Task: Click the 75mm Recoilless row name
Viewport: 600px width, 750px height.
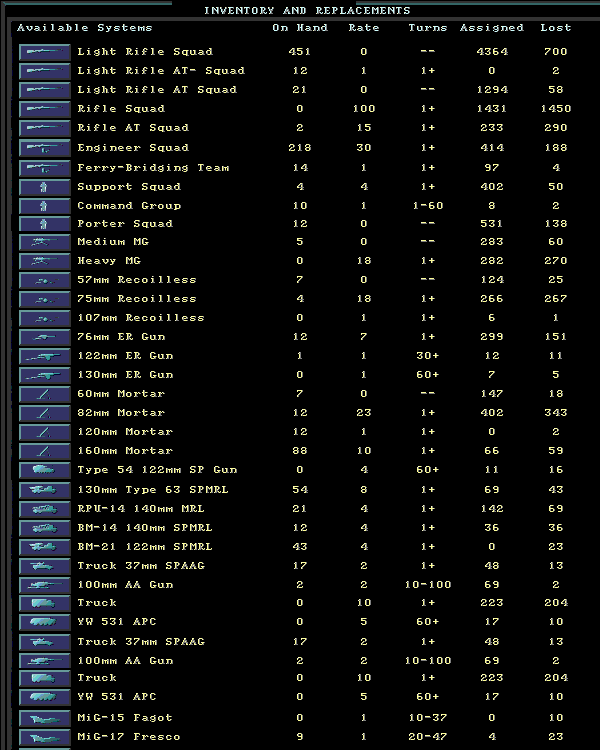Action: [137, 298]
